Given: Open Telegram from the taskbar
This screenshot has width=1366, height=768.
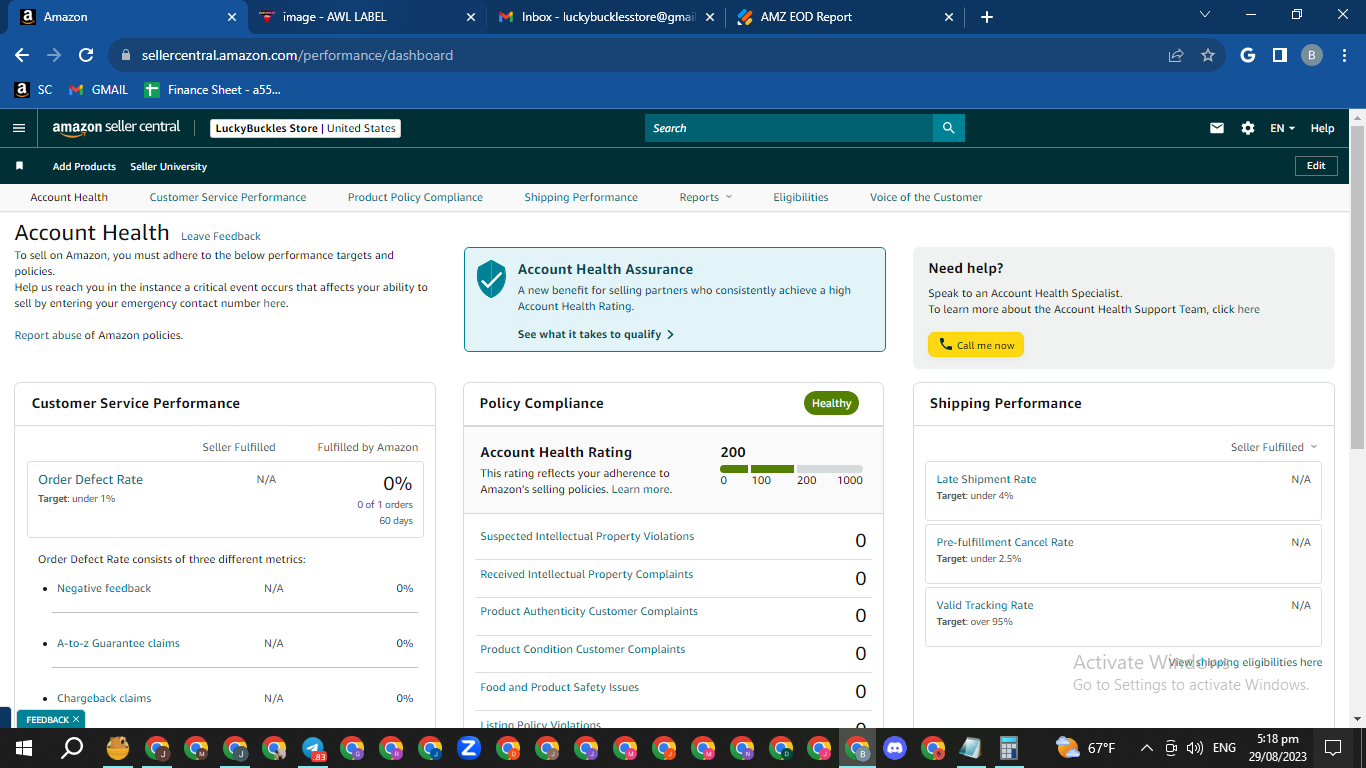Looking at the screenshot, I should click(x=313, y=748).
